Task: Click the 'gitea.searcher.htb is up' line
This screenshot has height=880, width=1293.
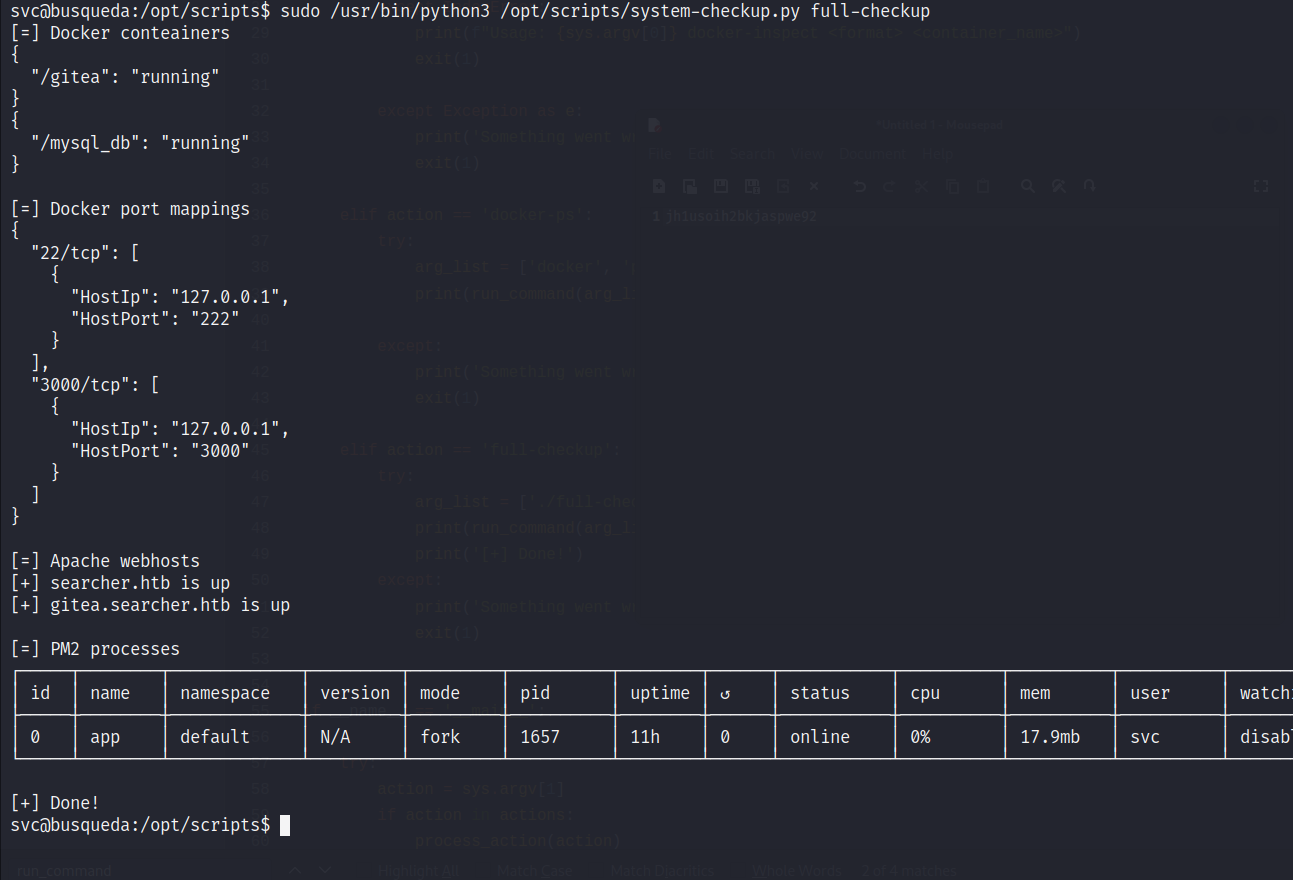Action: point(170,605)
